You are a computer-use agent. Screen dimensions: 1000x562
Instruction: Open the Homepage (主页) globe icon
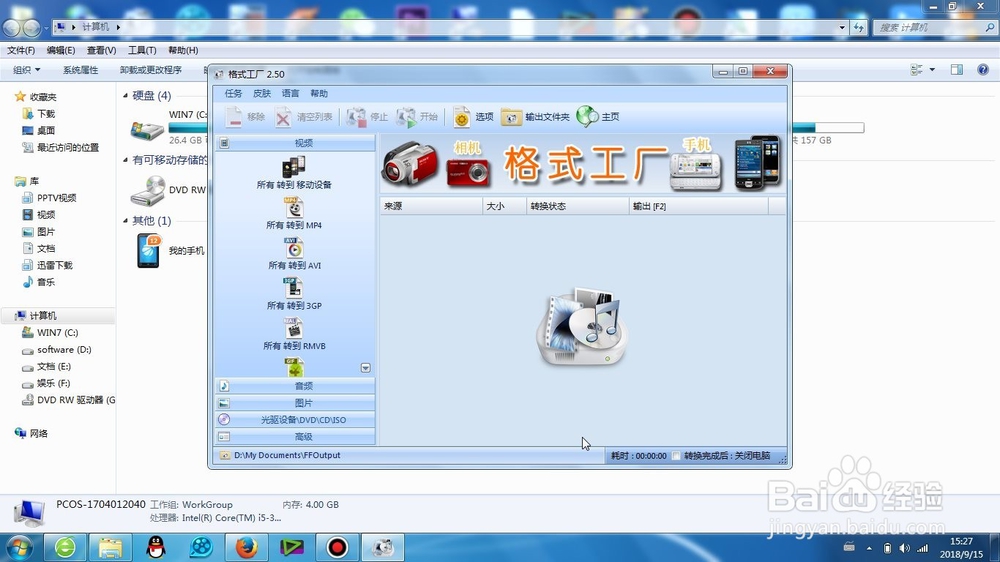click(587, 116)
